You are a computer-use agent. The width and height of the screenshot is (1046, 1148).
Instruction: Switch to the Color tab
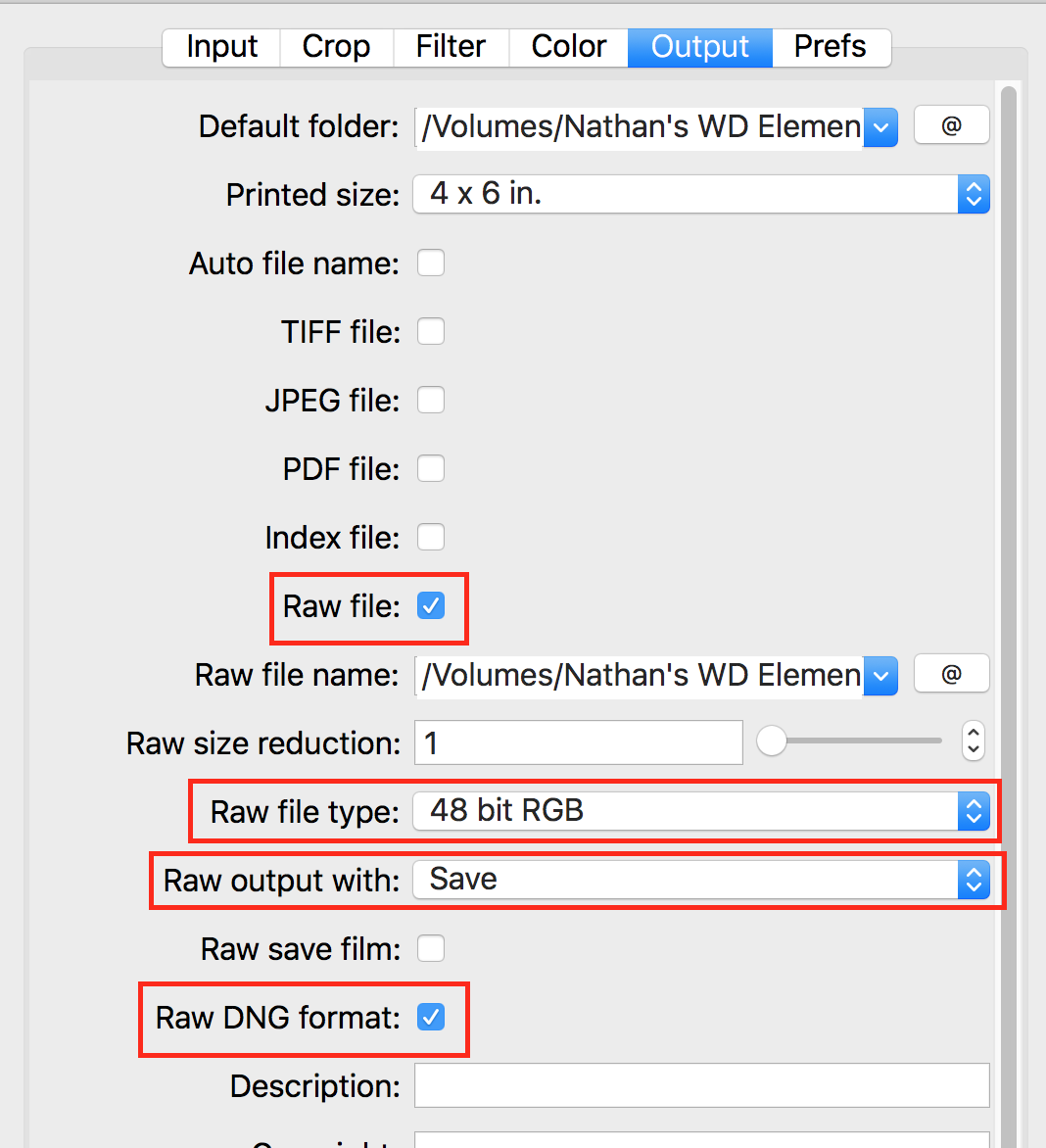pos(568,47)
